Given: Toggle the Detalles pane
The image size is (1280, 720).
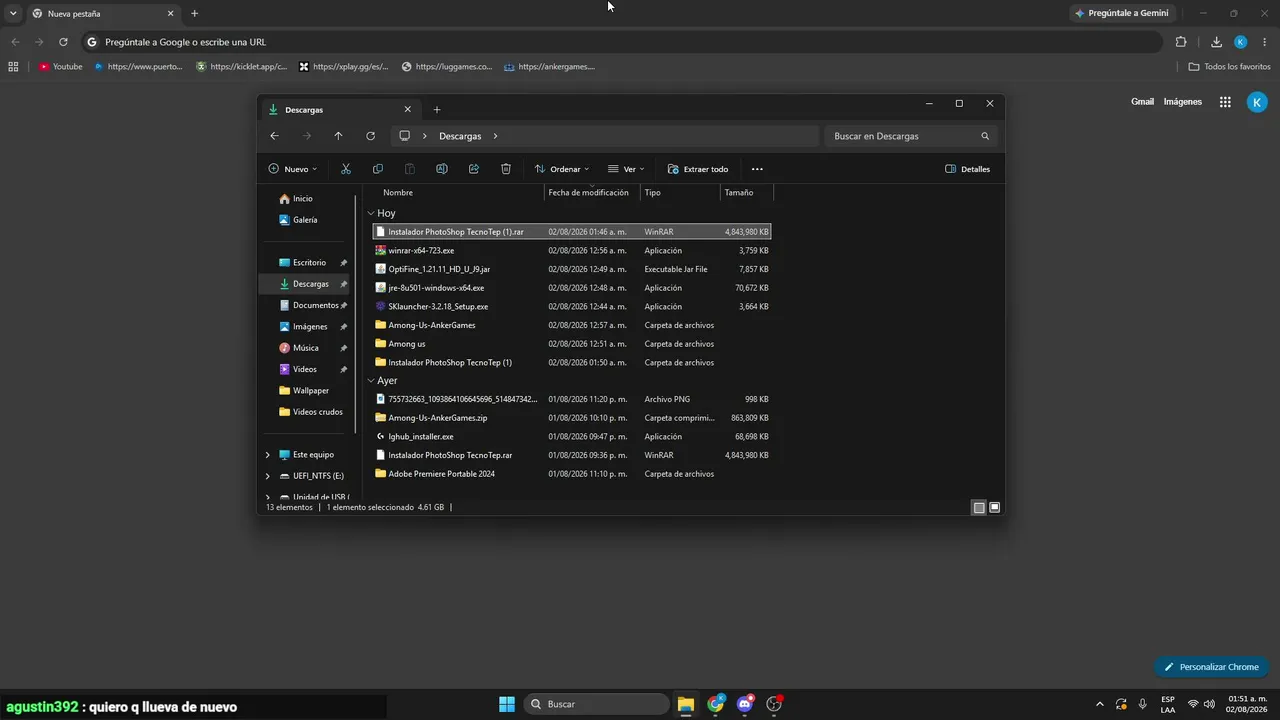Looking at the screenshot, I should point(967,169).
